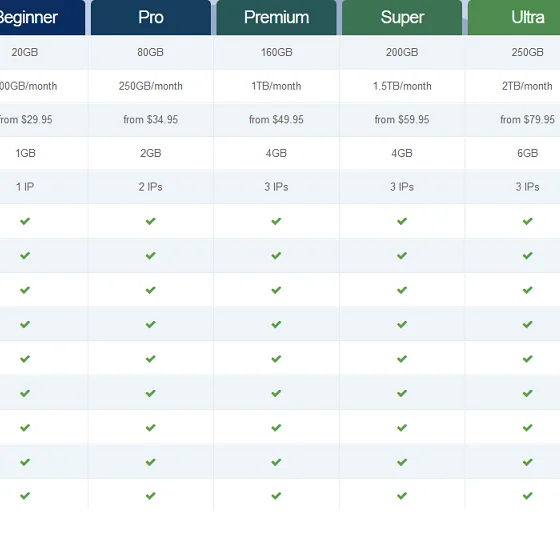Screen dimensions: 560x559
Task: Select the Beginner plan header
Action: click(42, 17)
